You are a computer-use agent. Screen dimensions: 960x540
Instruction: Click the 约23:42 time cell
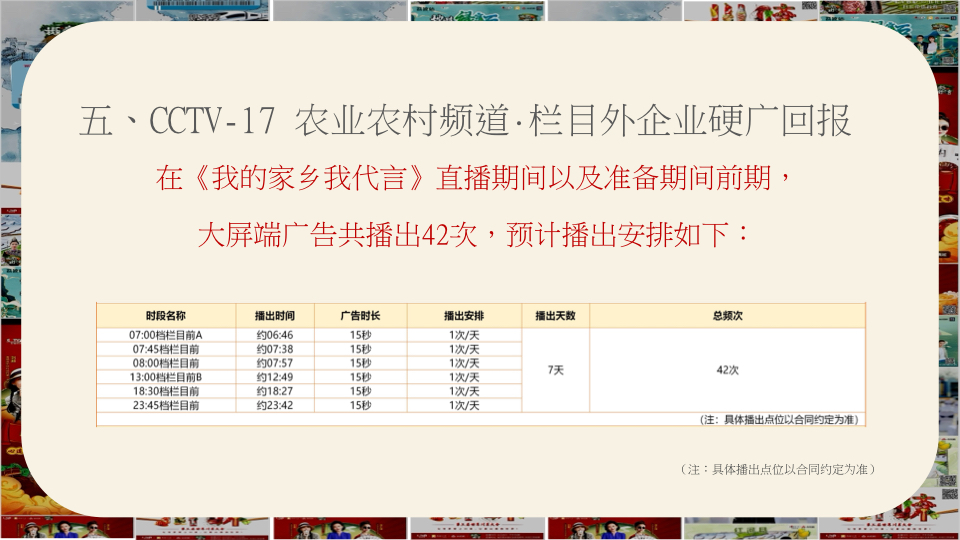[x=275, y=405]
